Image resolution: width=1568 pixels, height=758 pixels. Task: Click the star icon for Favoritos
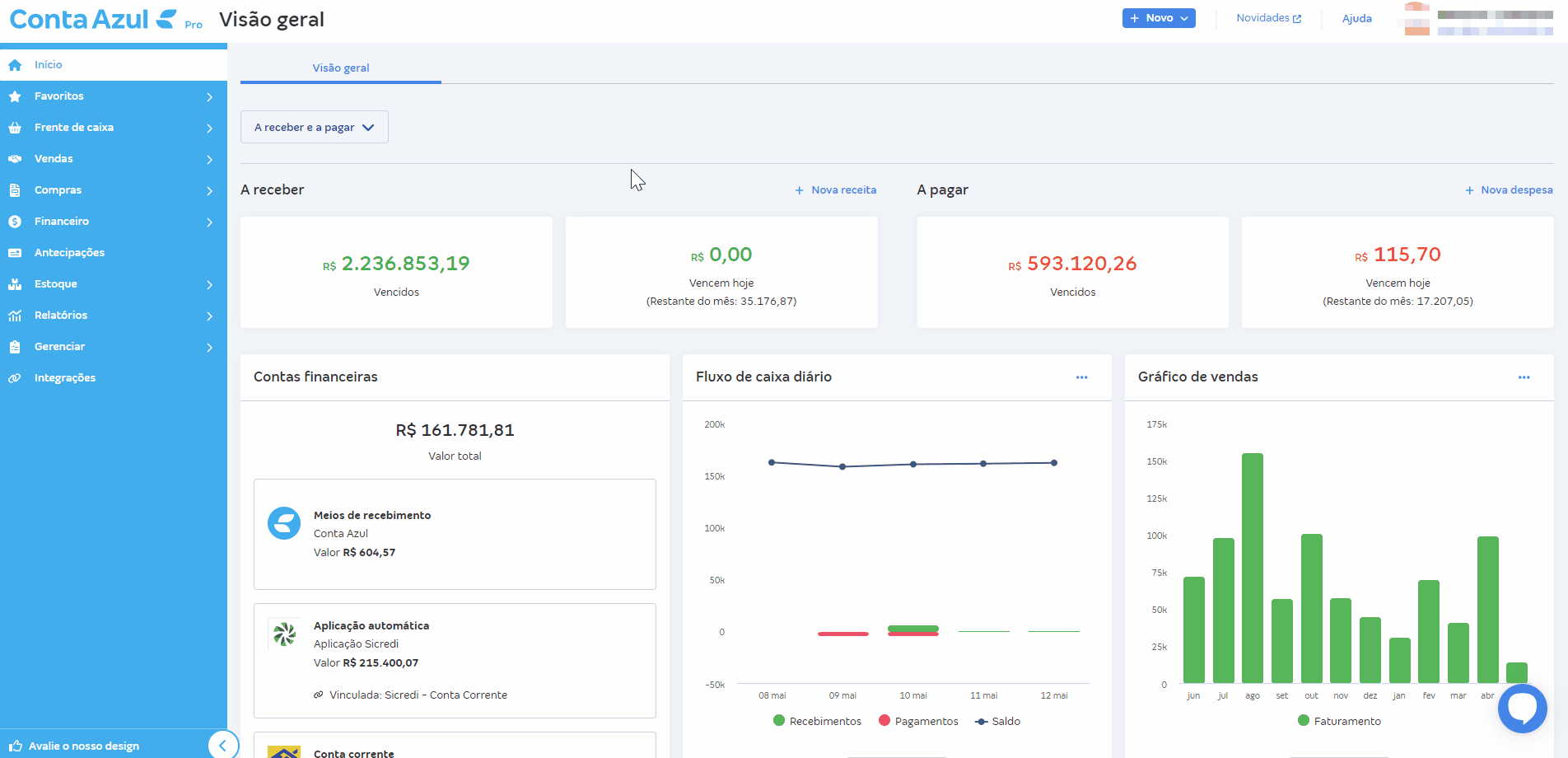tap(15, 96)
